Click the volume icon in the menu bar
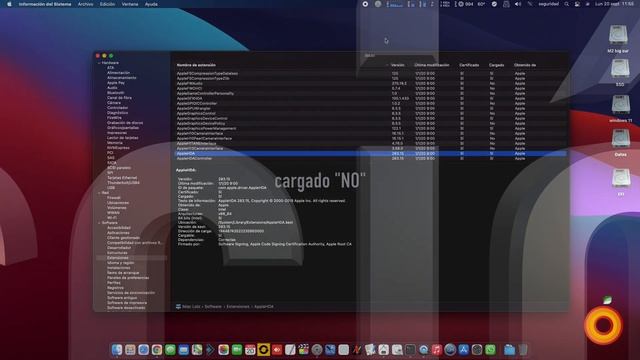 [518, 4]
